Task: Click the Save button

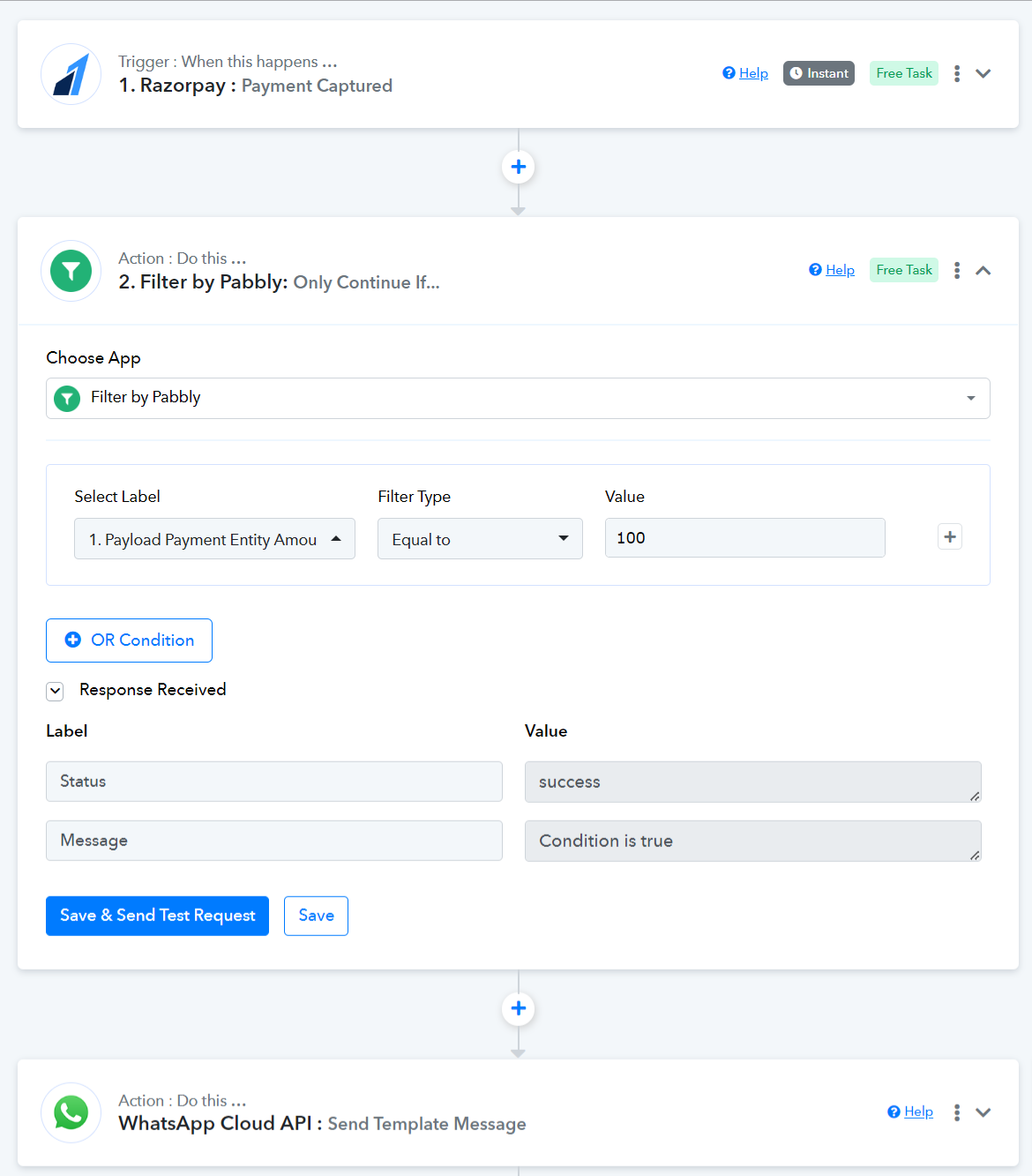Action: tap(316, 916)
